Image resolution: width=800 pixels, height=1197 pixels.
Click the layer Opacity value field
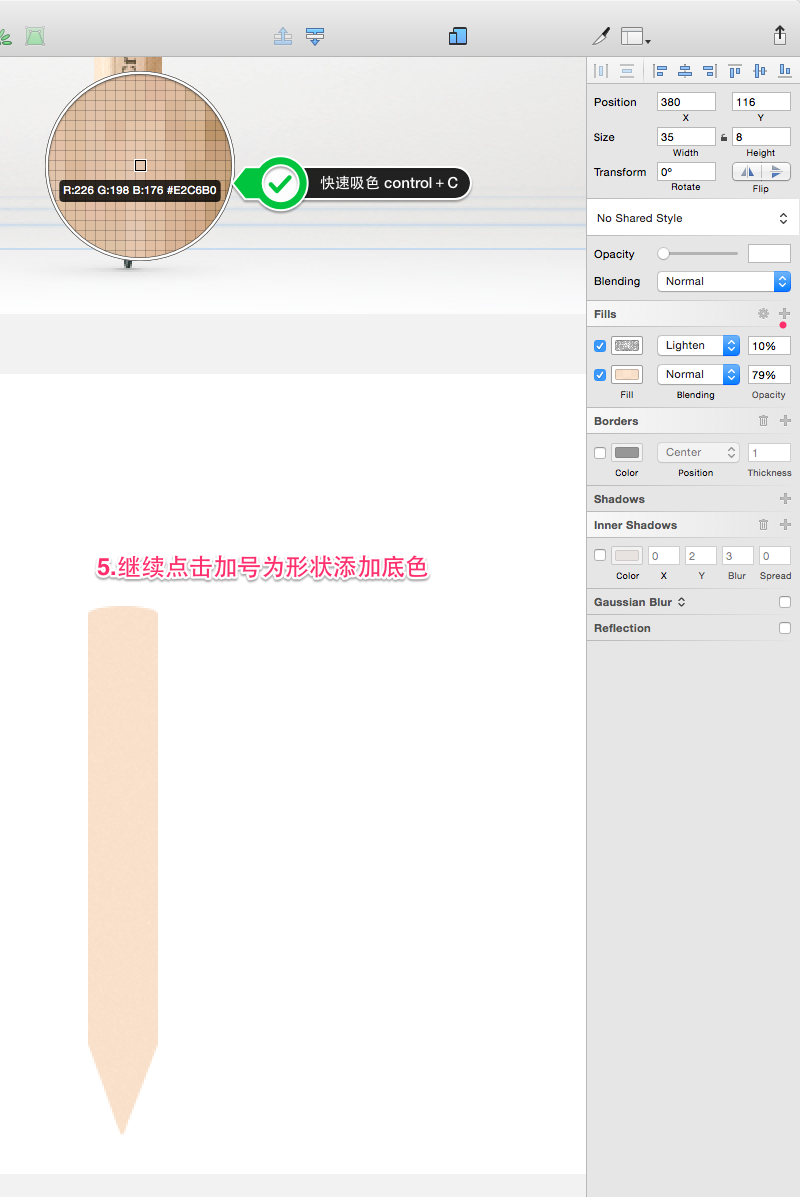tap(769, 253)
